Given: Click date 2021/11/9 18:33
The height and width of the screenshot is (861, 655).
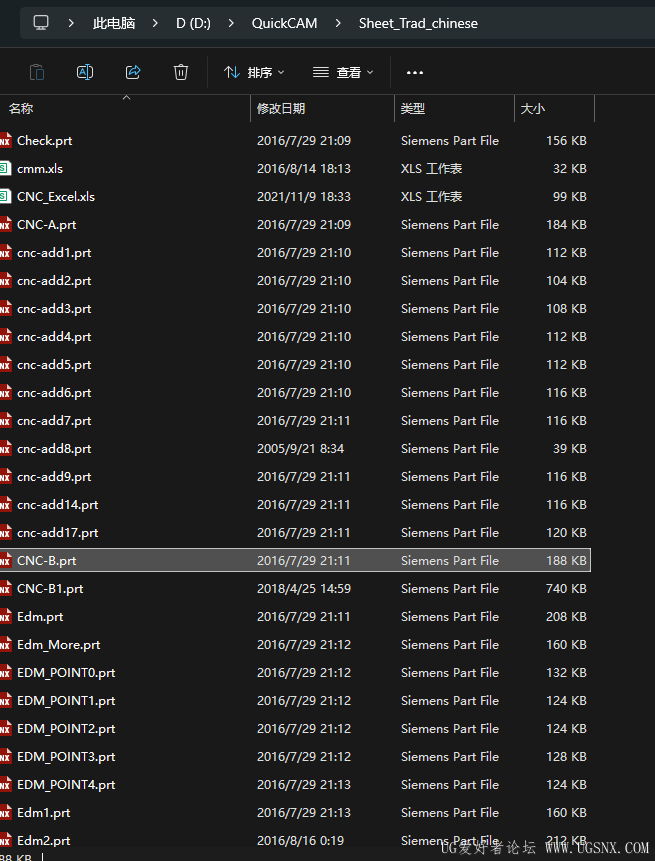Looking at the screenshot, I should click(x=304, y=197).
